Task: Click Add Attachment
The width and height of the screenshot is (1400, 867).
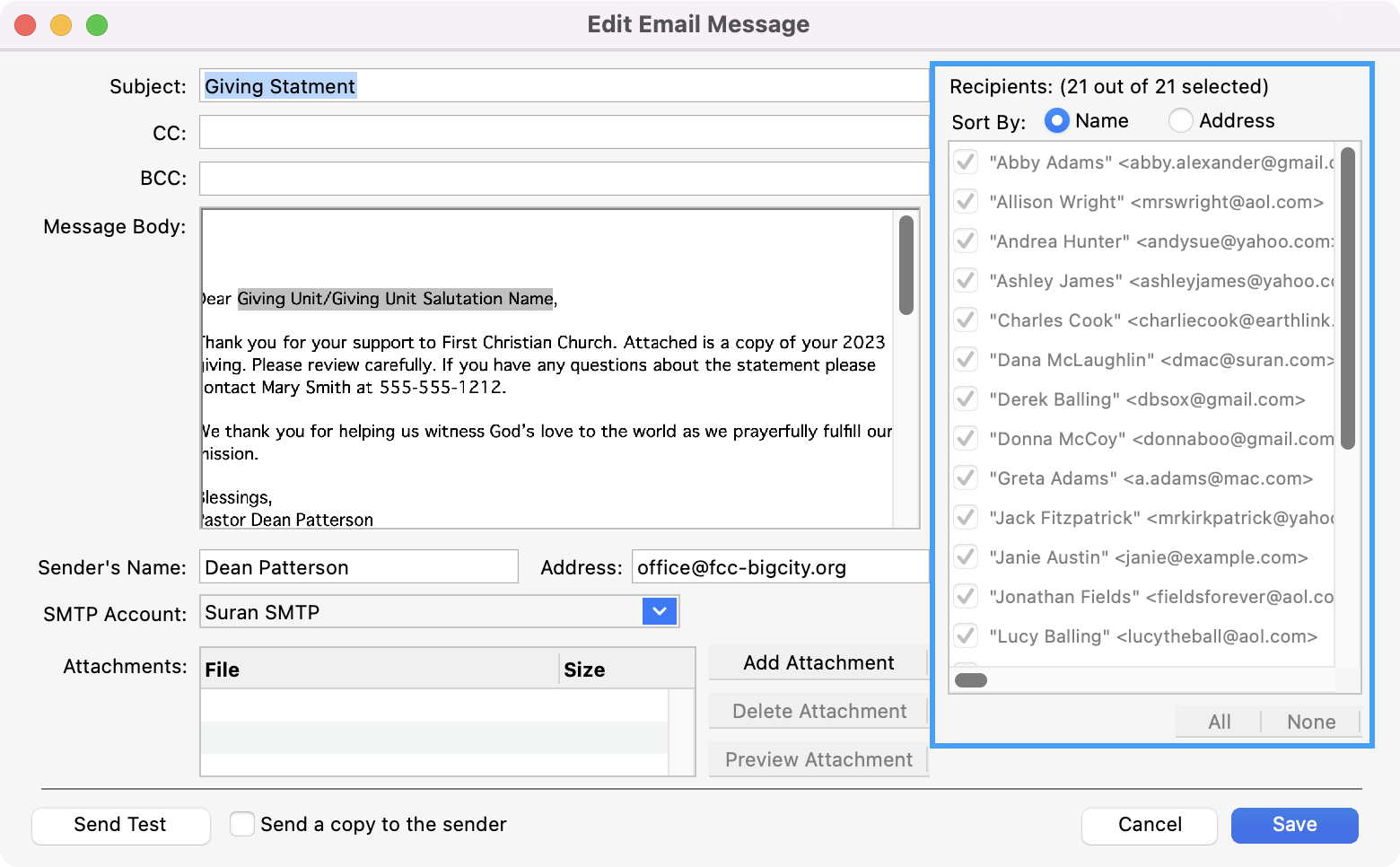Action: pyautogui.click(x=818, y=662)
